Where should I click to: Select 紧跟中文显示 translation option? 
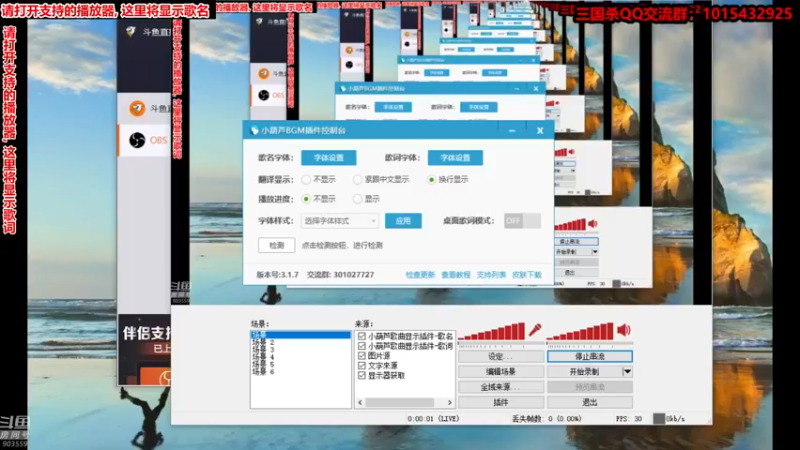357,180
